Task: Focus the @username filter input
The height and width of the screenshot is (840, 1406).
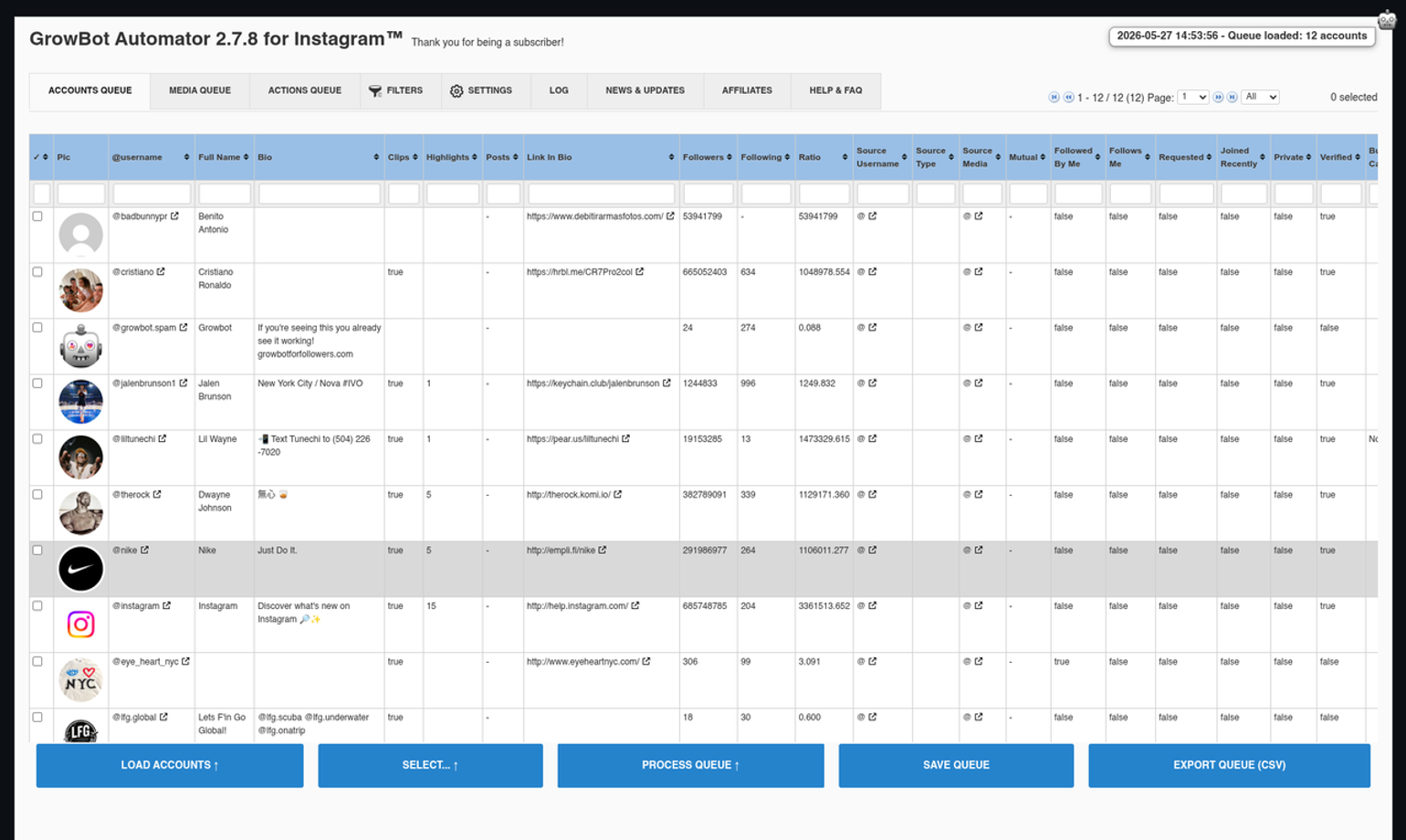Action: [x=152, y=194]
